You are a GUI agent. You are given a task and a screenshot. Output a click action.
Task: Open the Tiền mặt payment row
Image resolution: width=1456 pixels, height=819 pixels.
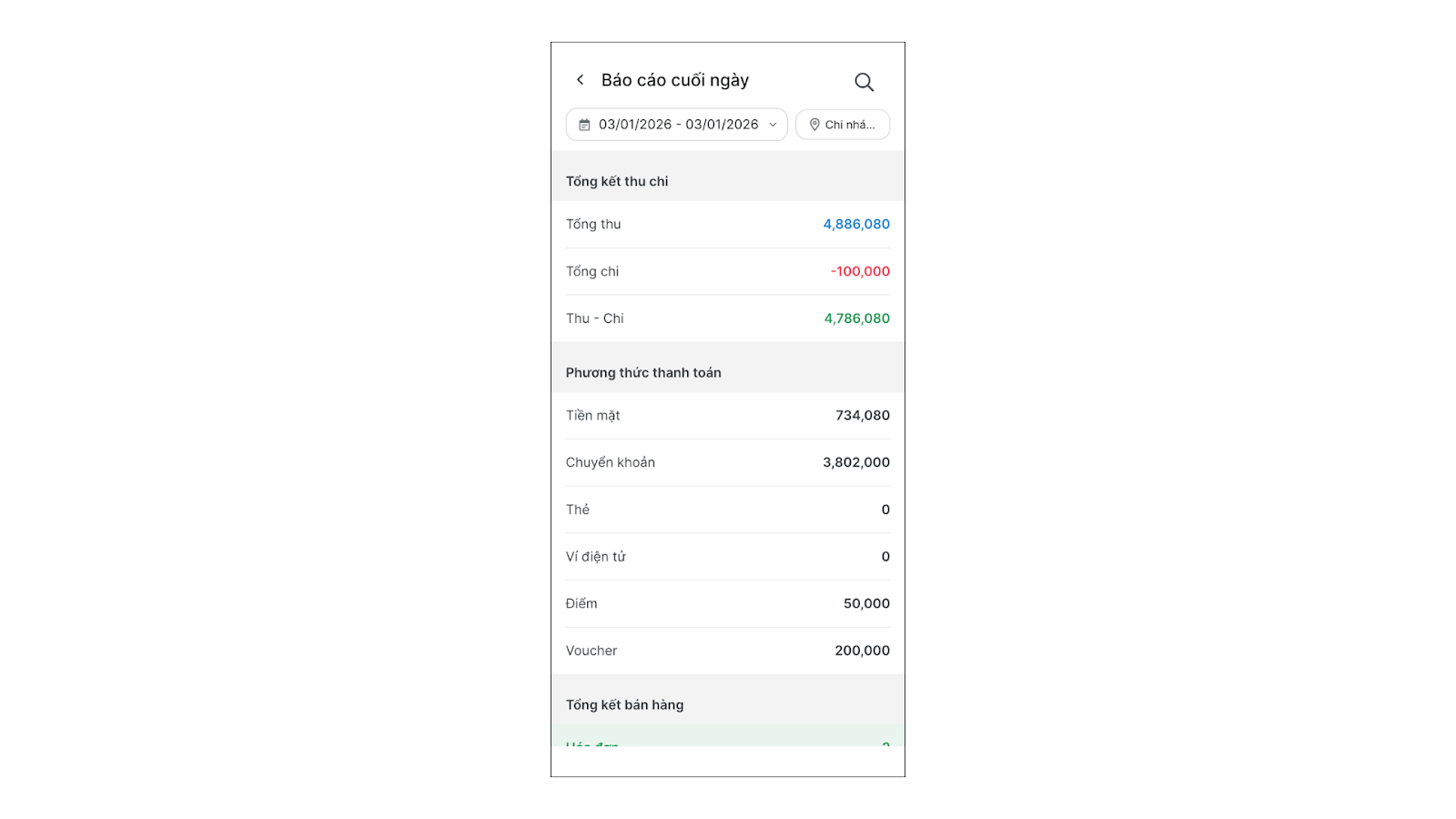pos(727,416)
